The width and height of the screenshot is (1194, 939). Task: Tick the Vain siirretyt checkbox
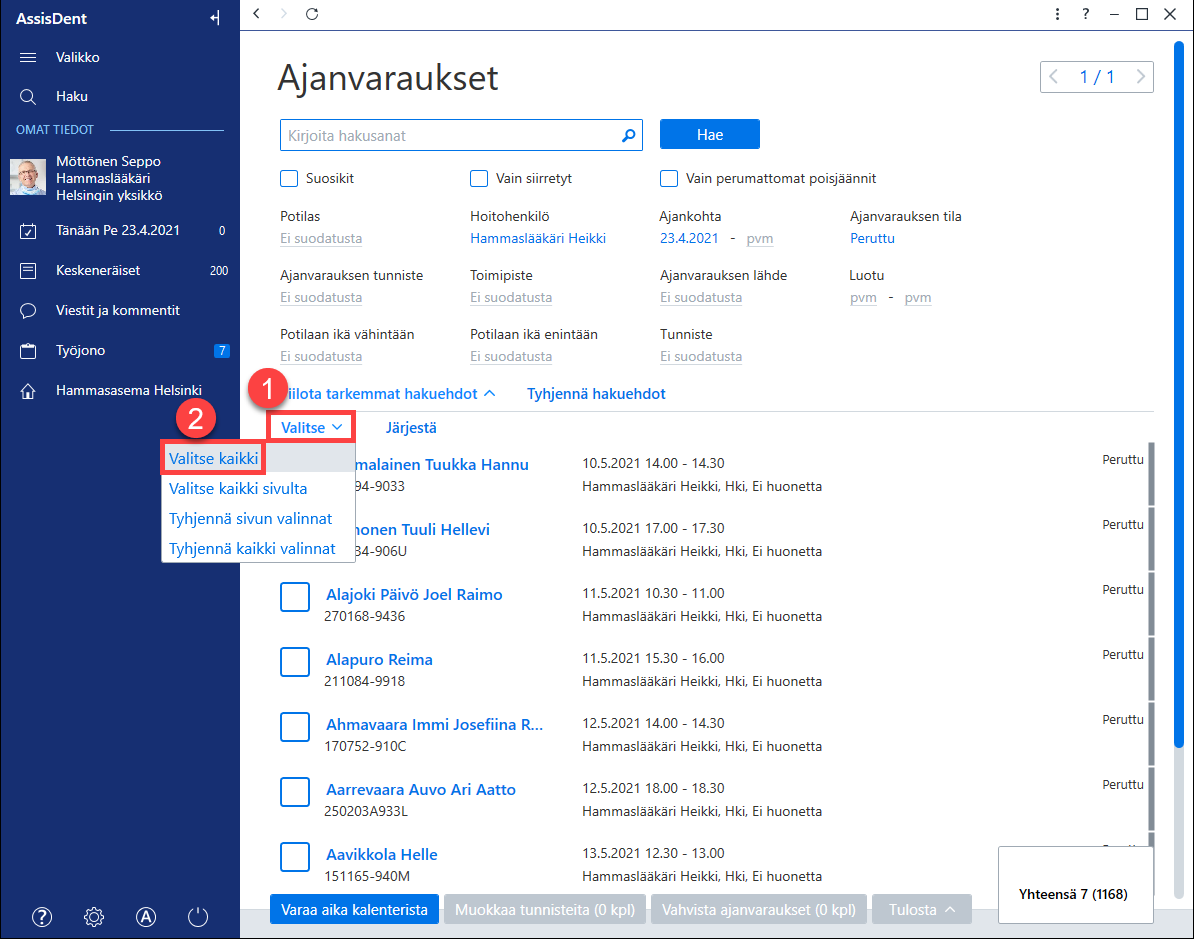[479, 178]
